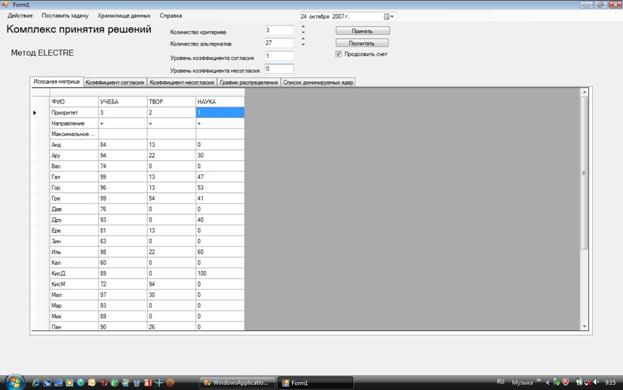Select the КисД НАУКА cell with 100
This screenshot has width=623, height=390.
(220, 274)
